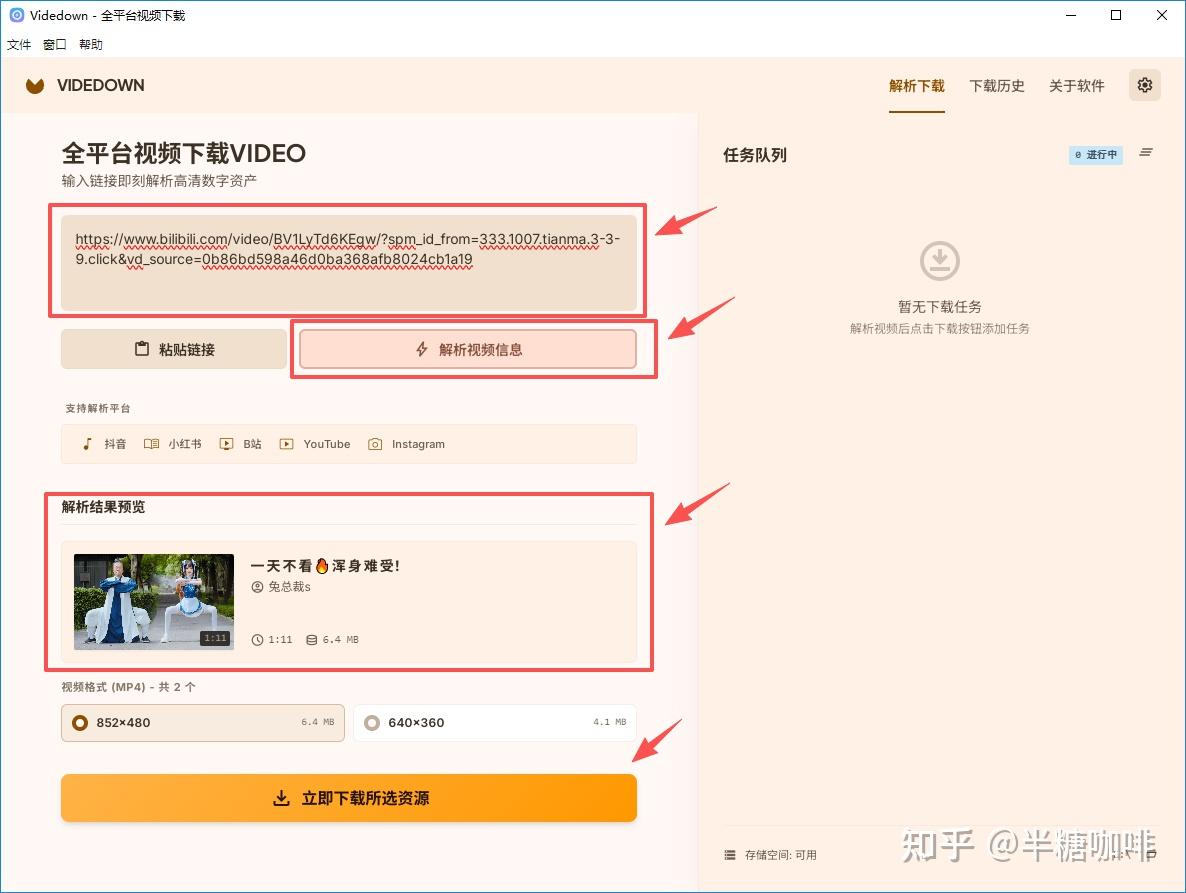Select the 852×480 video format

(x=203, y=723)
